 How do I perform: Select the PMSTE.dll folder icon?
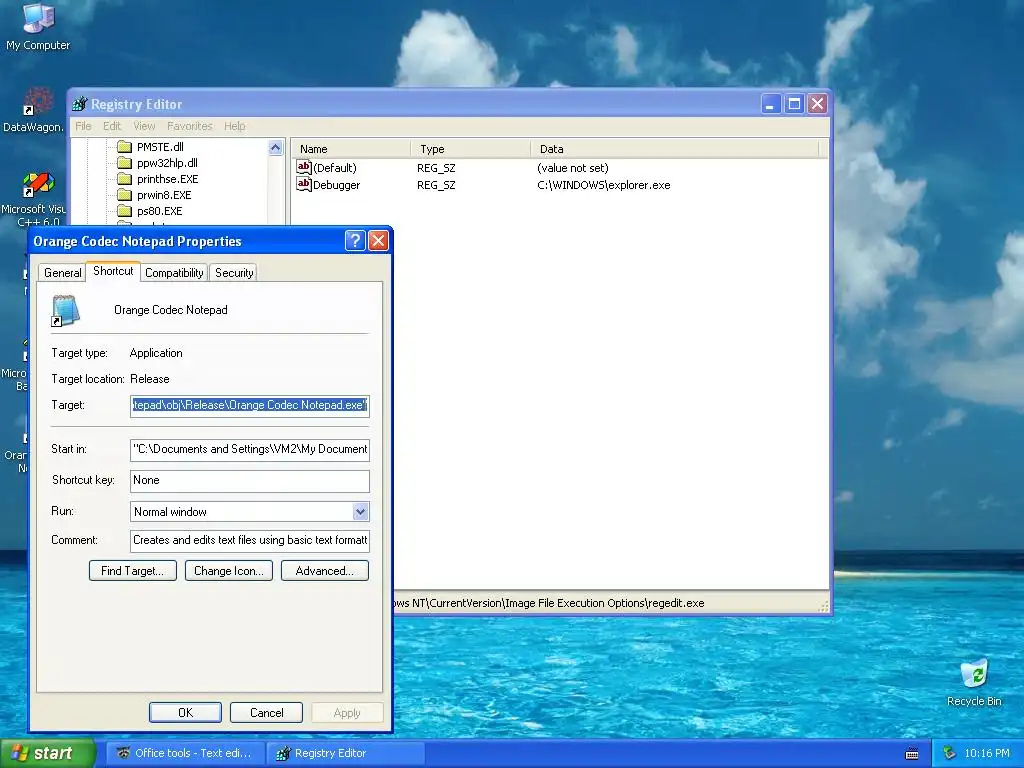[x=124, y=147]
